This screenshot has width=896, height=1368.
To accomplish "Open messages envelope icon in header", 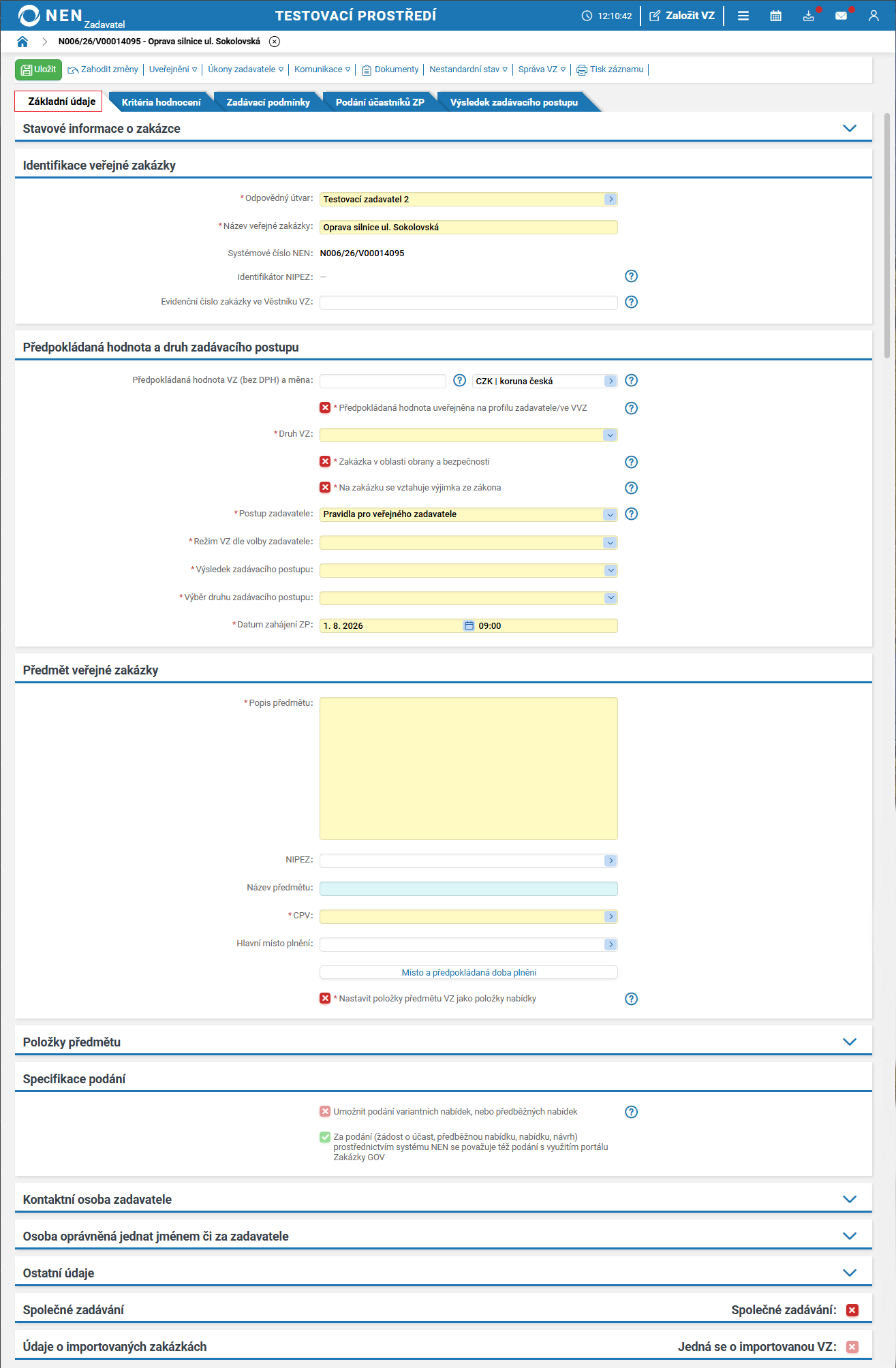I will point(841,16).
